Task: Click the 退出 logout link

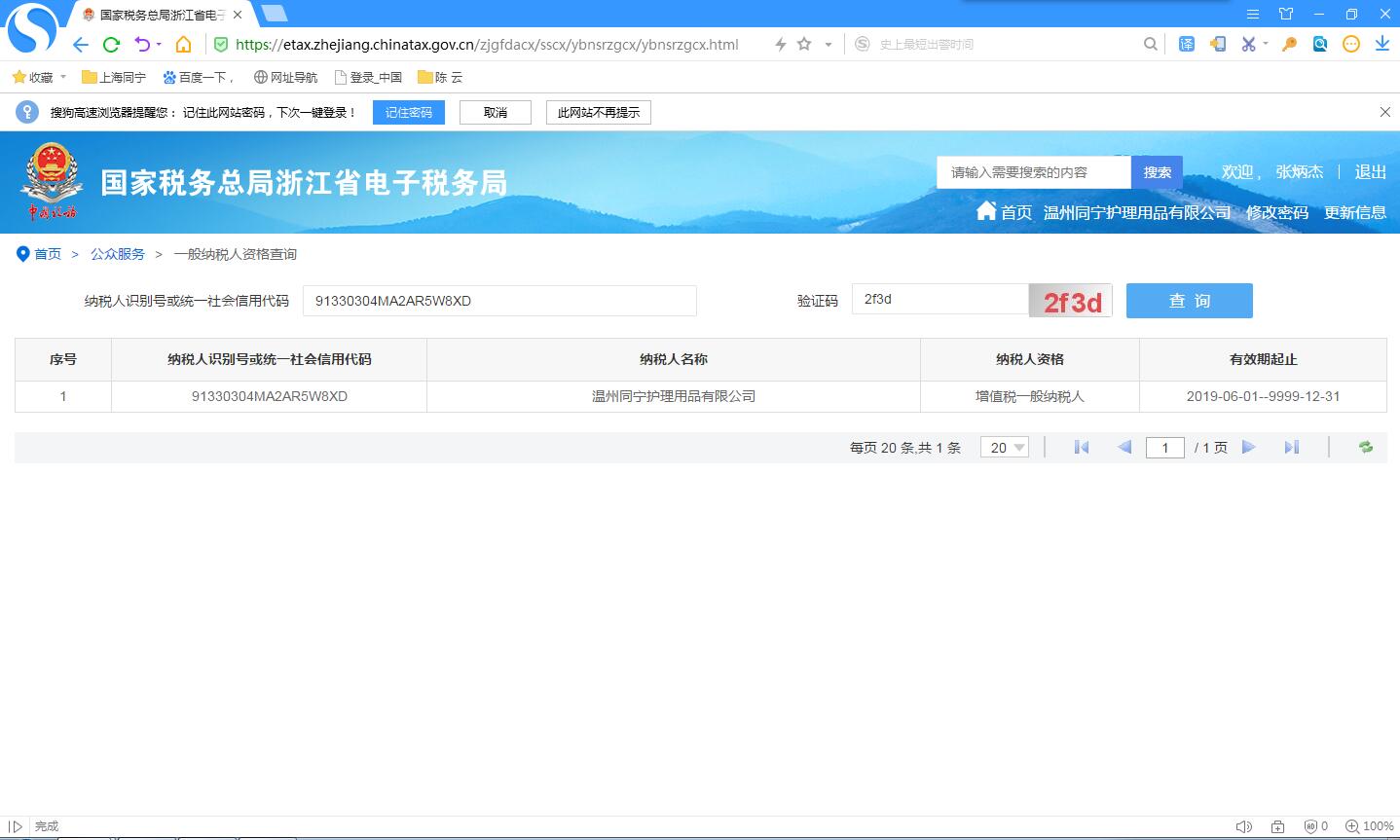Action: pos(1370,171)
